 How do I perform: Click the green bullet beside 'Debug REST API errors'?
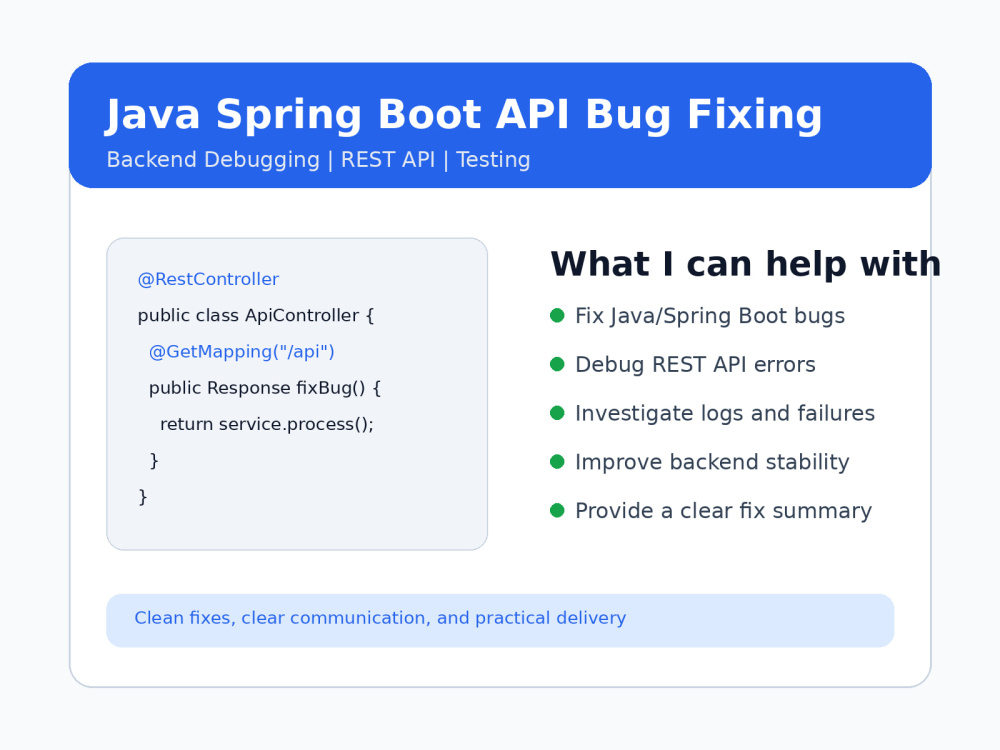[x=557, y=364]
